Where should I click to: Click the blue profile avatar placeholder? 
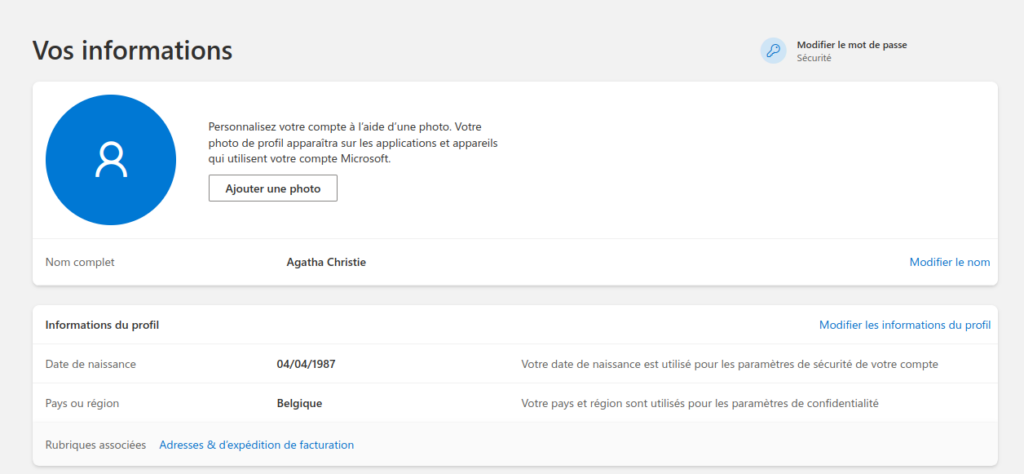point(110,160)
